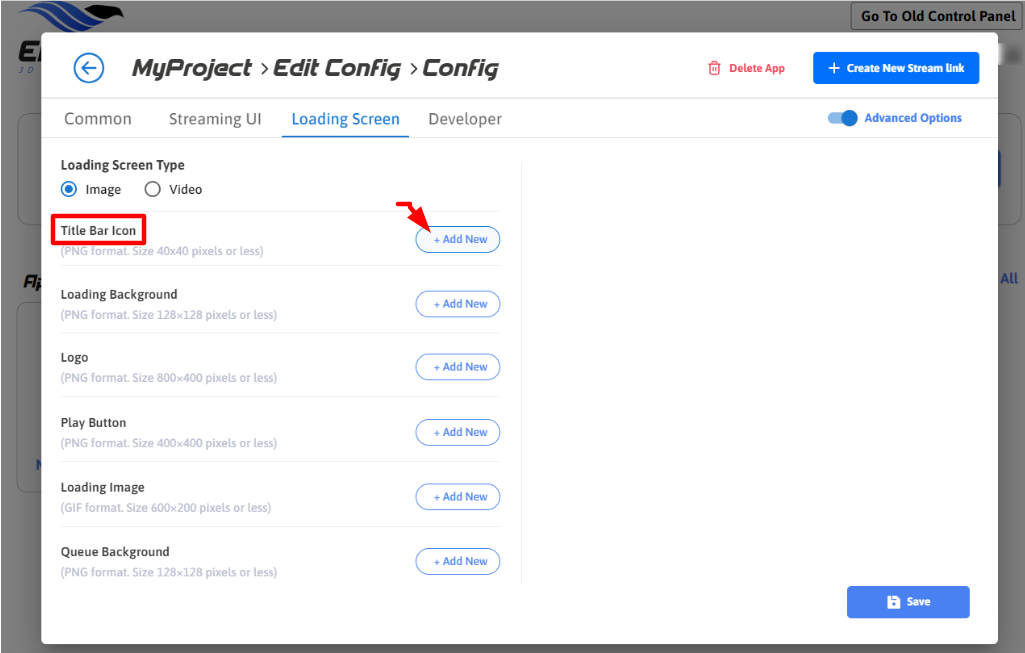Add new Logo image

pyautogui.click(x=458, y=367)
